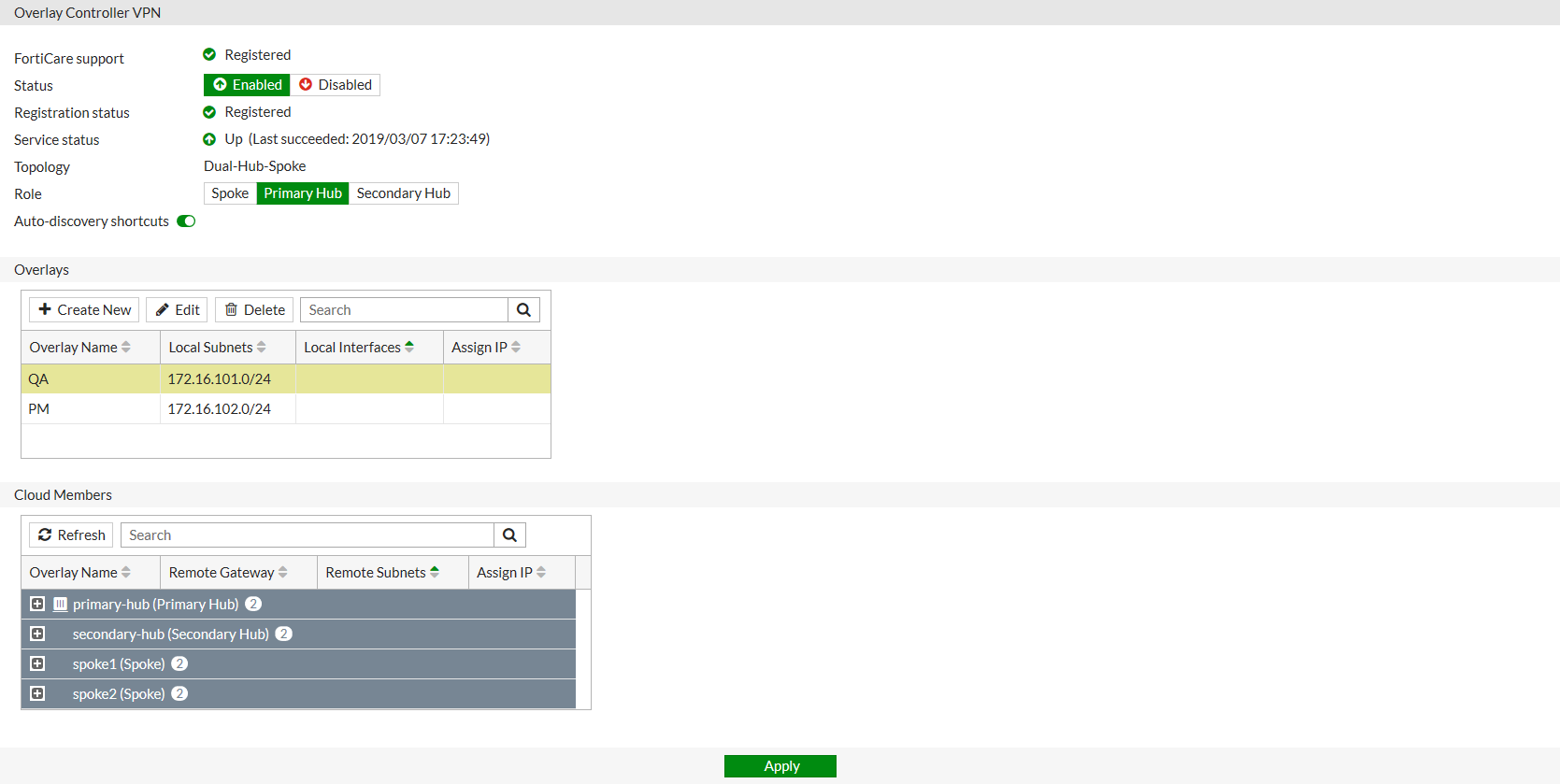Set Status to Disabled
The image size is (1560, 784).
click(x=335, y=85)
